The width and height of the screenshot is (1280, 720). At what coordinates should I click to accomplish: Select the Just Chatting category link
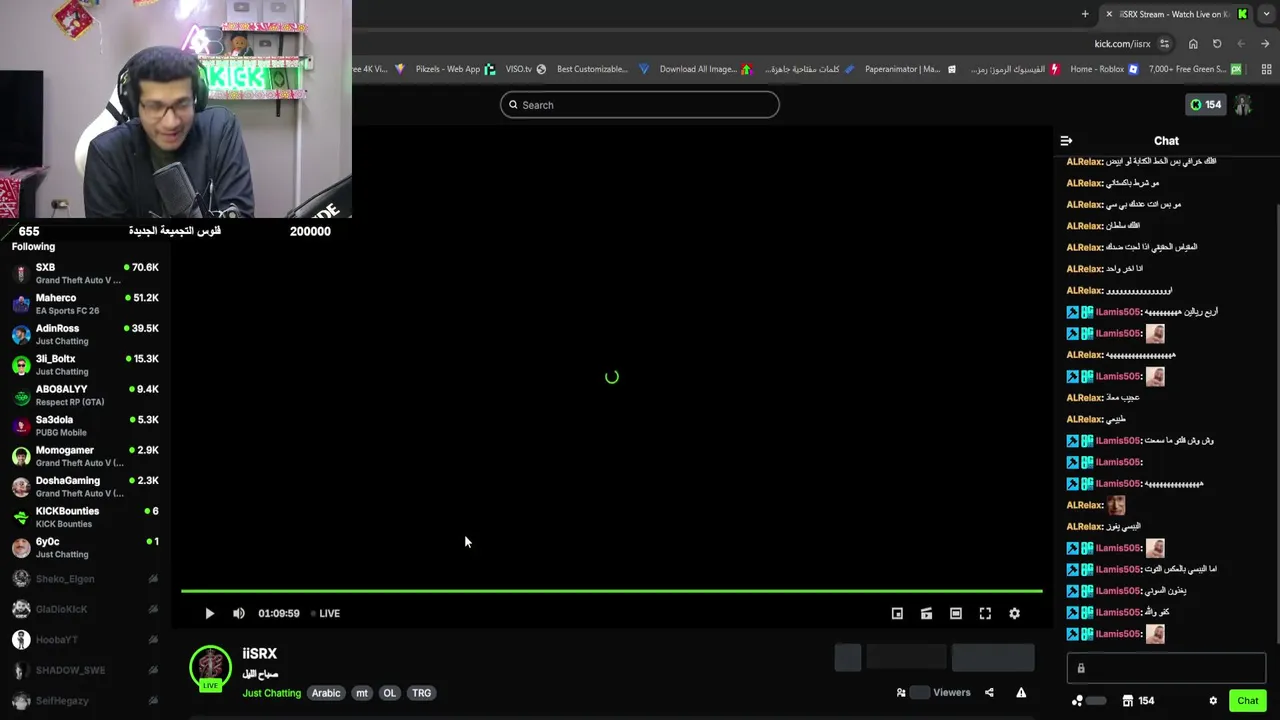(x=271, y=693)
